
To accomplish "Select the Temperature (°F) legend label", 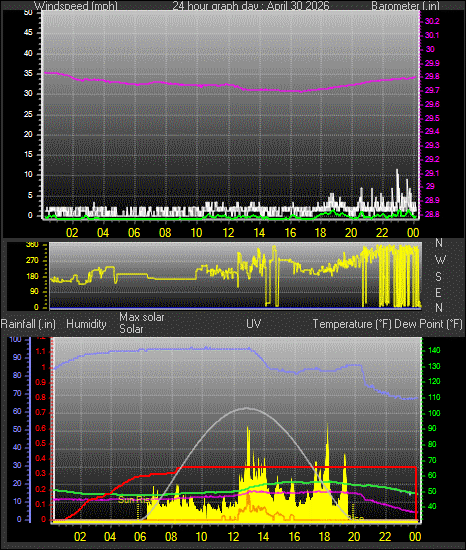I will [x=352, y=324].
